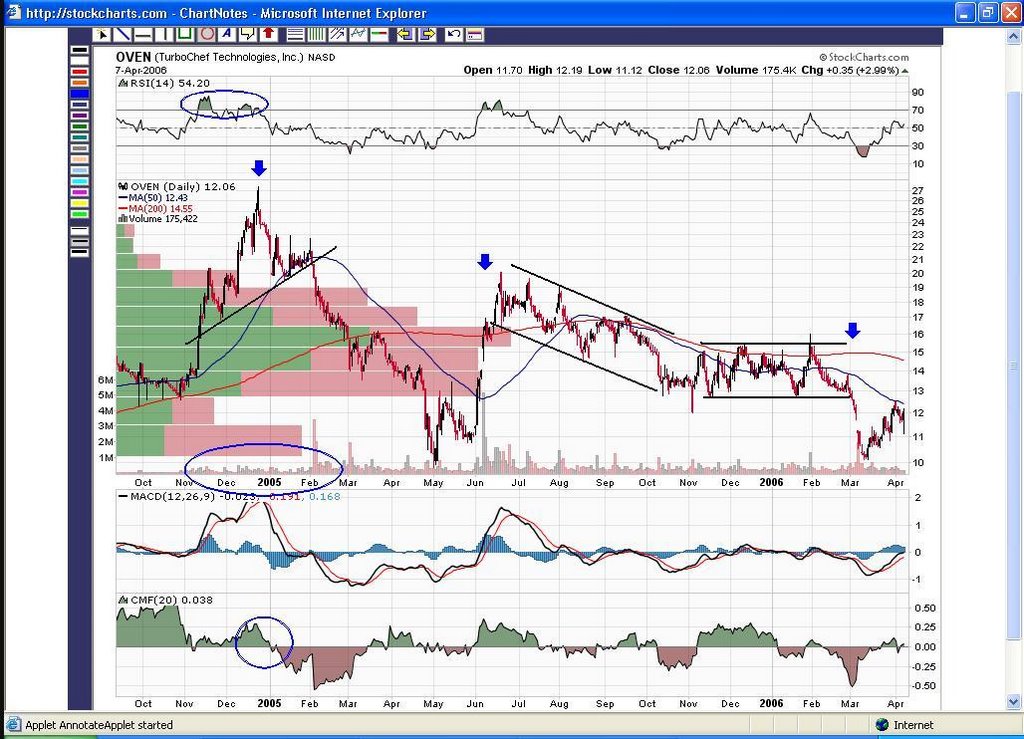Image resolution: width=1024 pixels, height=739 pixels.
Task: Click the '7-Apr-2006' date text
Action: tap(141, 70)
